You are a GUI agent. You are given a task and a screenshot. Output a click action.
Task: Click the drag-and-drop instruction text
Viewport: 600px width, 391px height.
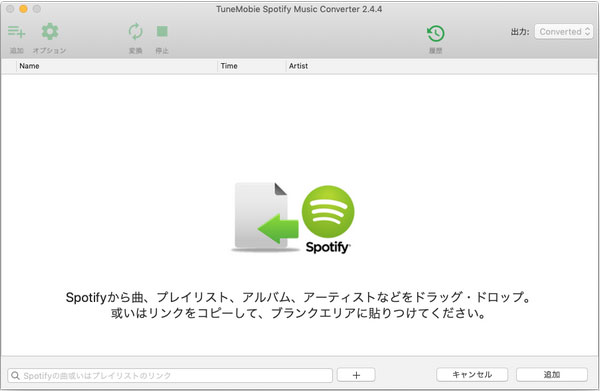click(298, 305)
